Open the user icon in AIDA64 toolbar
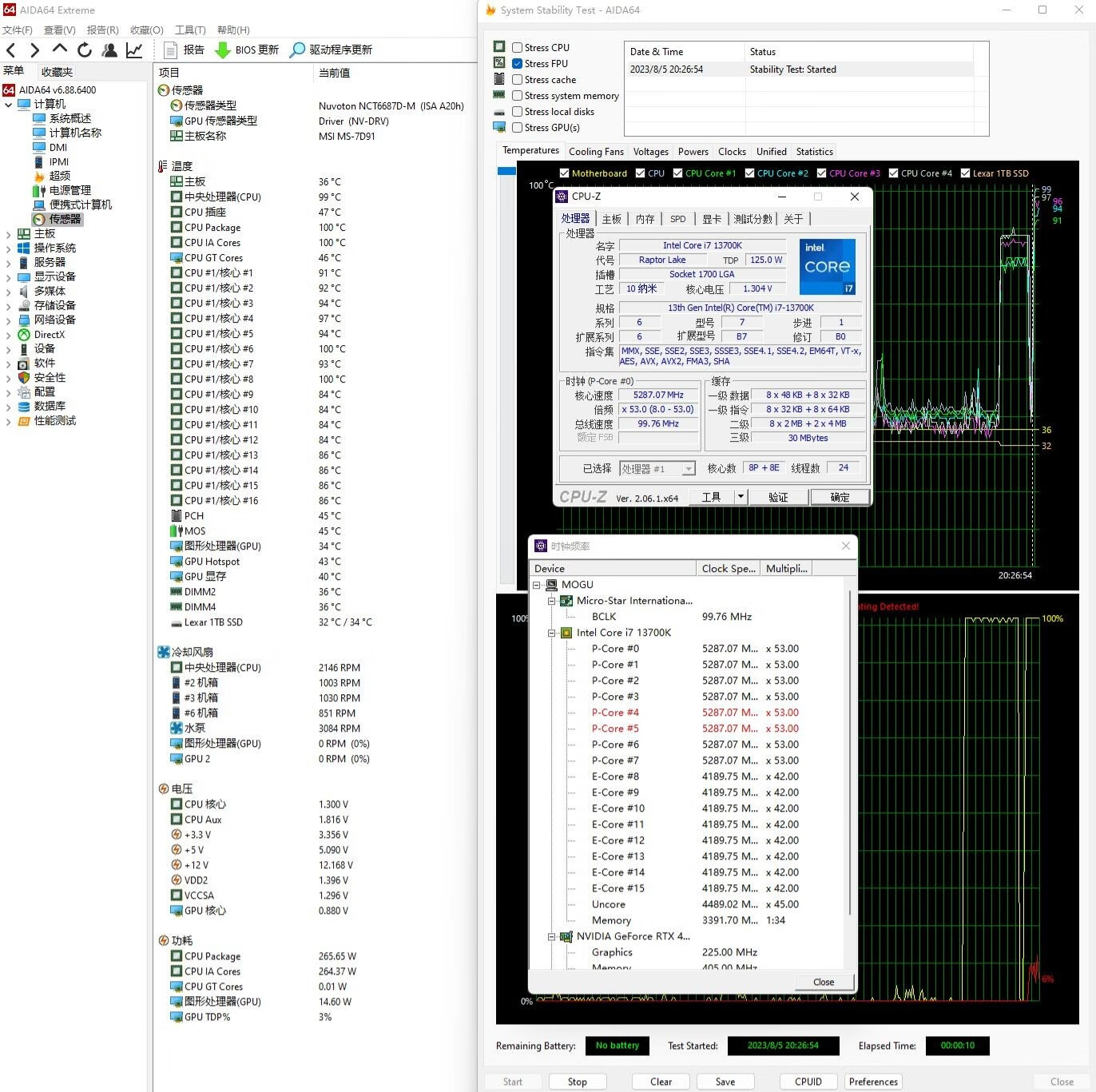Viewport: 1096px width, 1092px height. click(109, 50)
